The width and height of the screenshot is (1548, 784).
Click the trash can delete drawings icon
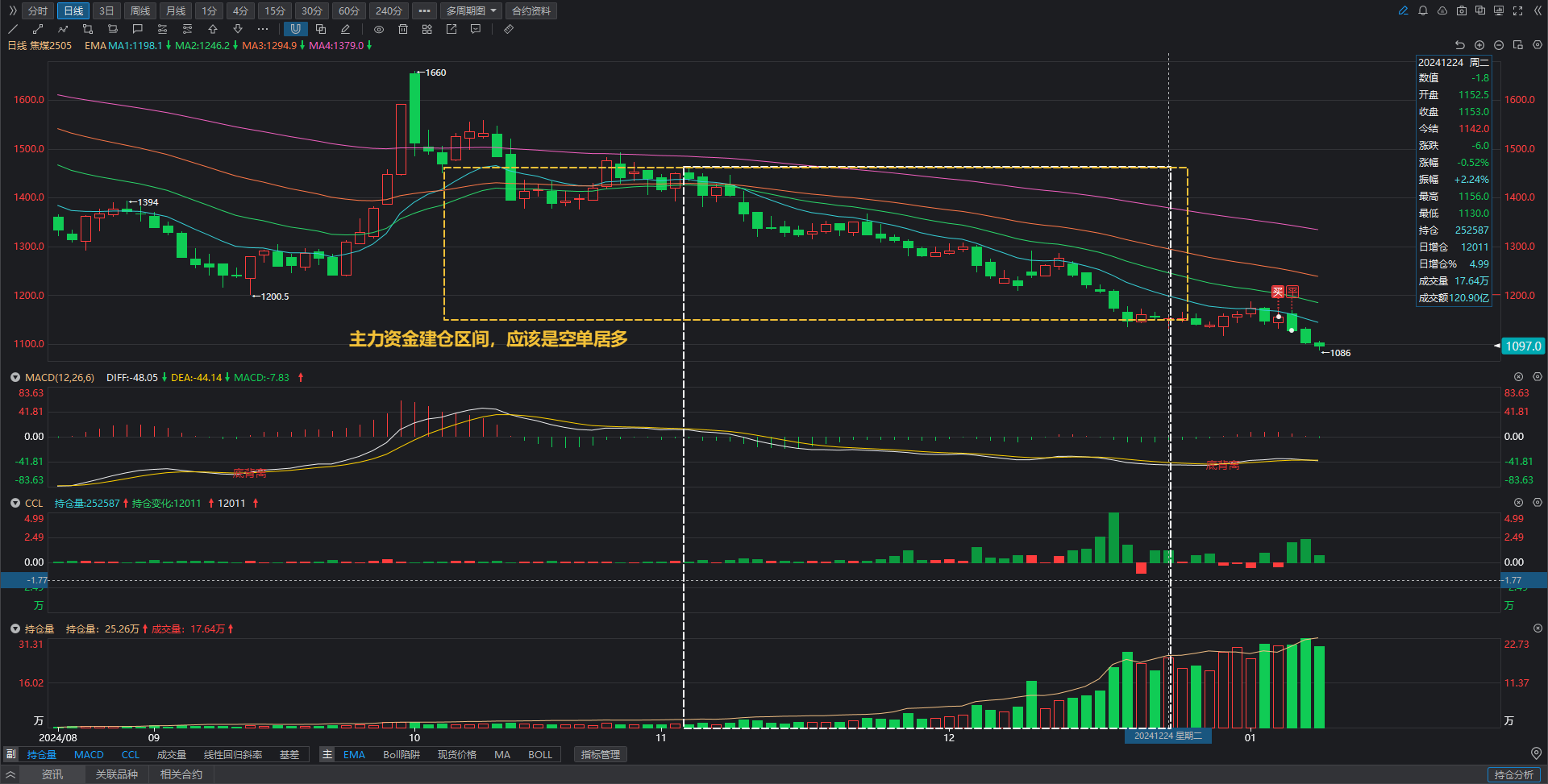coord(403,29)
